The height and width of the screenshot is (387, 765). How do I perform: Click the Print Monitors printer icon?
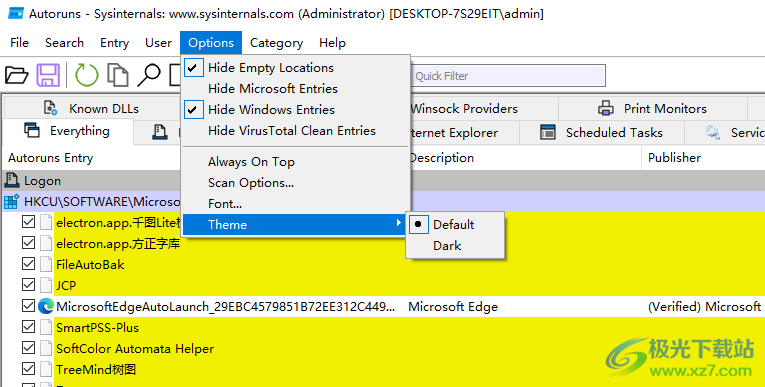(x=605, y=108)
